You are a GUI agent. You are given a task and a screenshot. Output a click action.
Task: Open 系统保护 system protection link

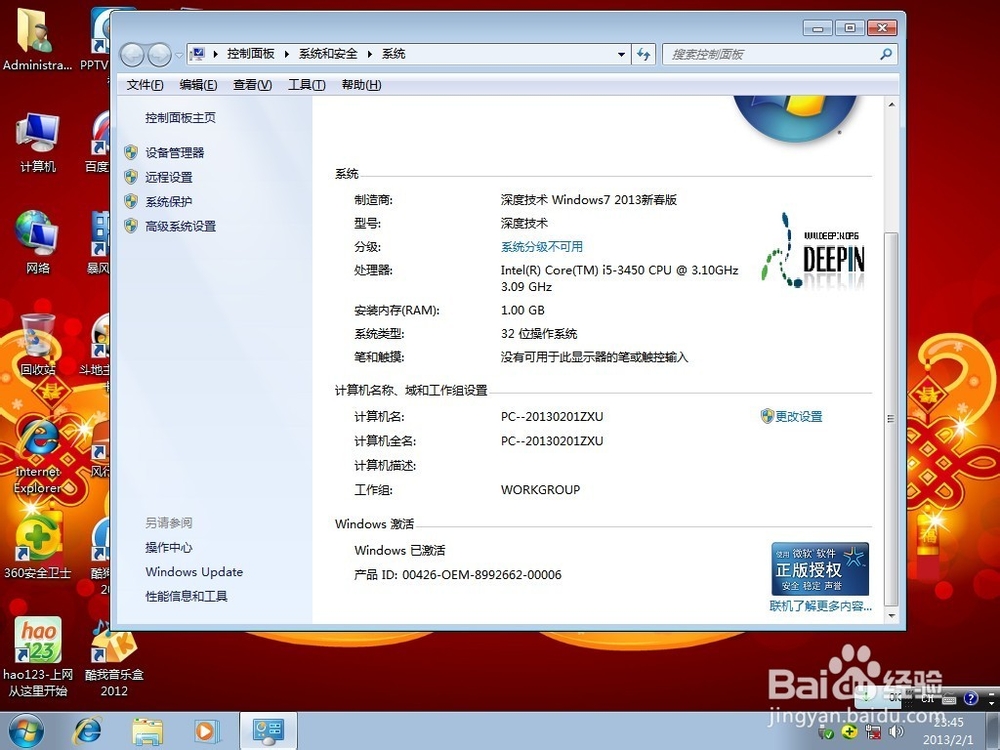tap(168, 202)
